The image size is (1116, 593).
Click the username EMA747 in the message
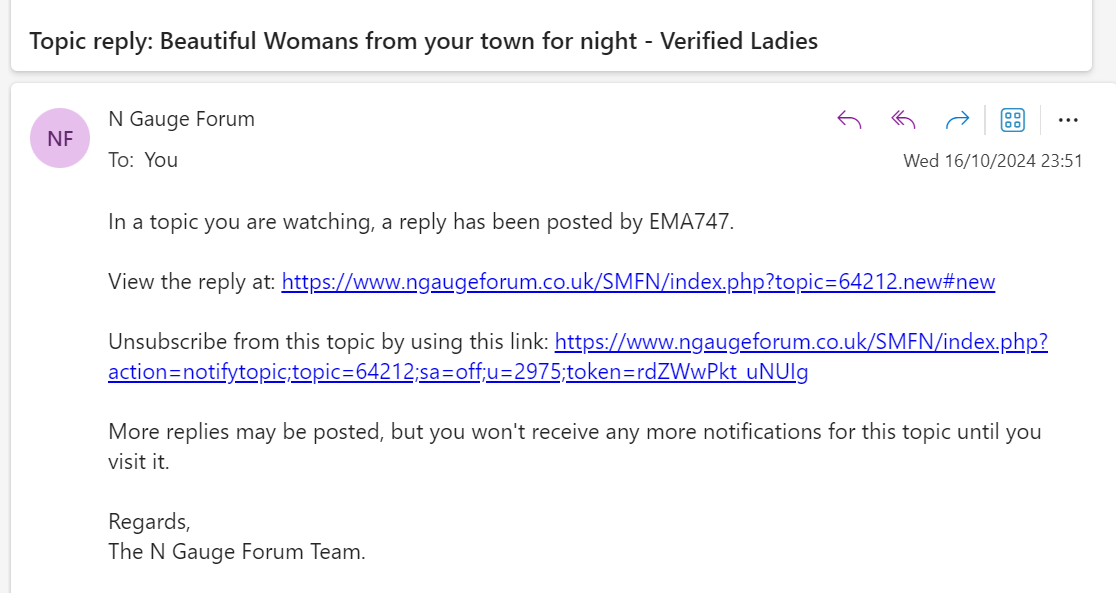coord(689,222)
